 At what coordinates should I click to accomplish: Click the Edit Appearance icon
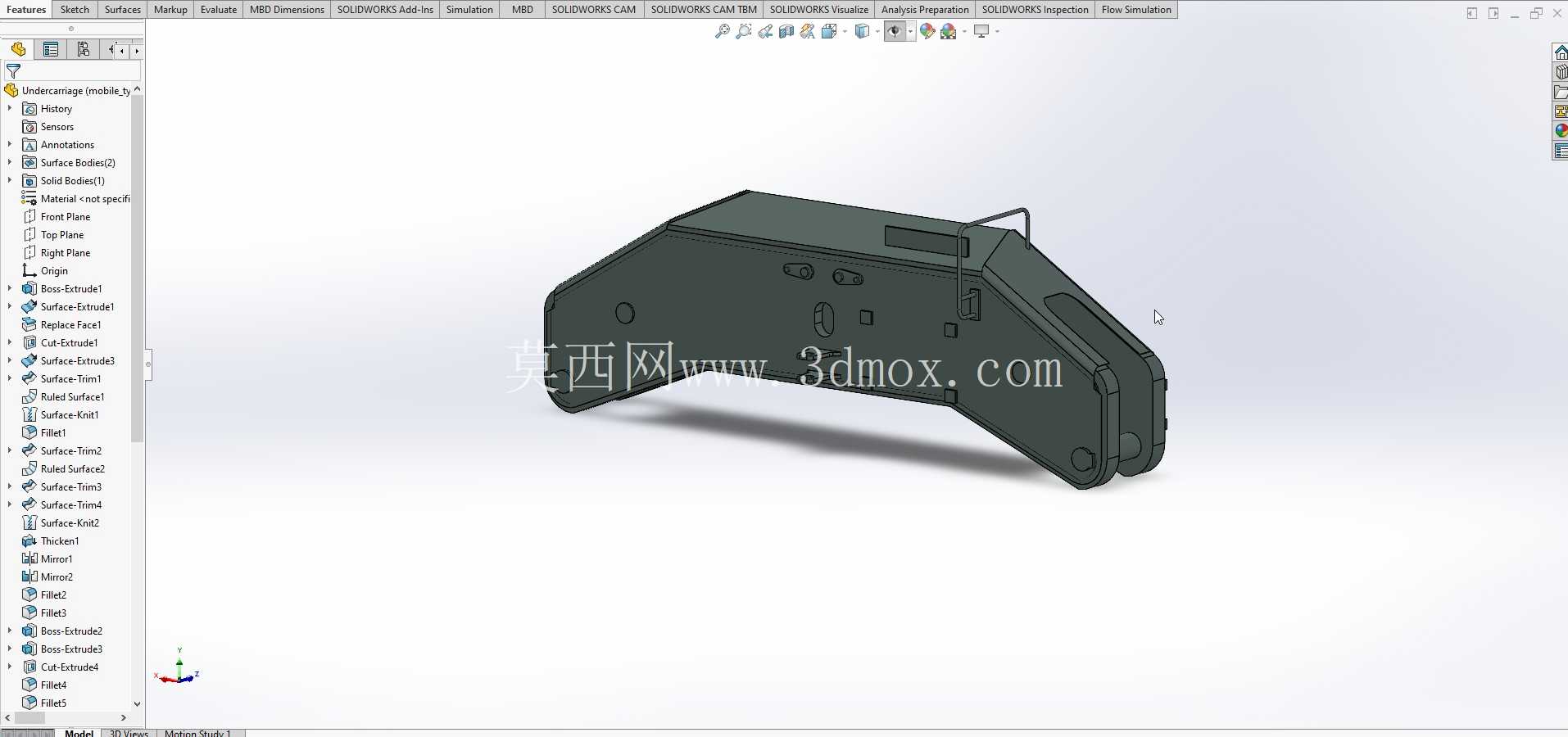click(927, 31)
